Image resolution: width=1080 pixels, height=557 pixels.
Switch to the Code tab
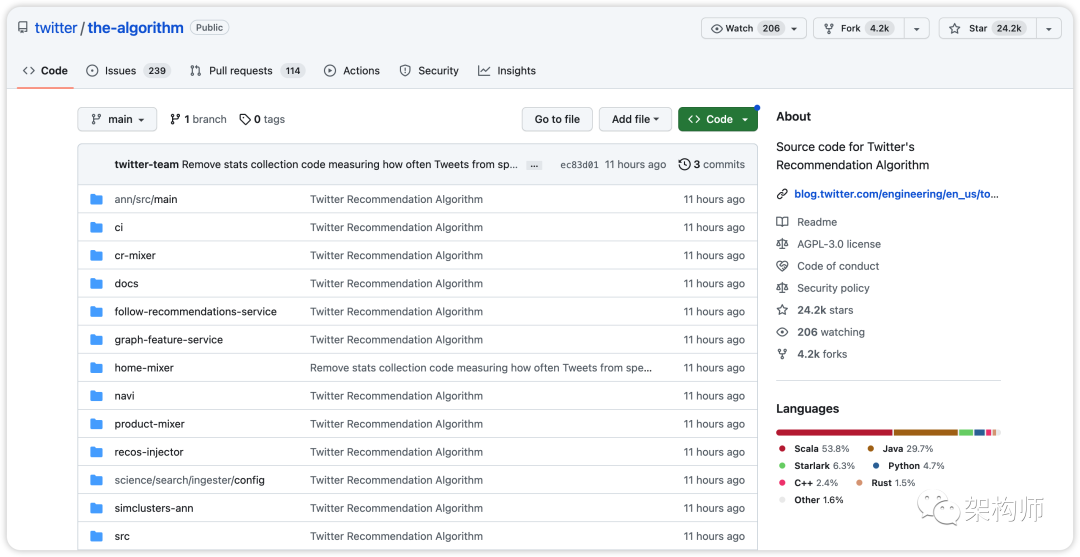pyautogui.click(x=45, y=70)
